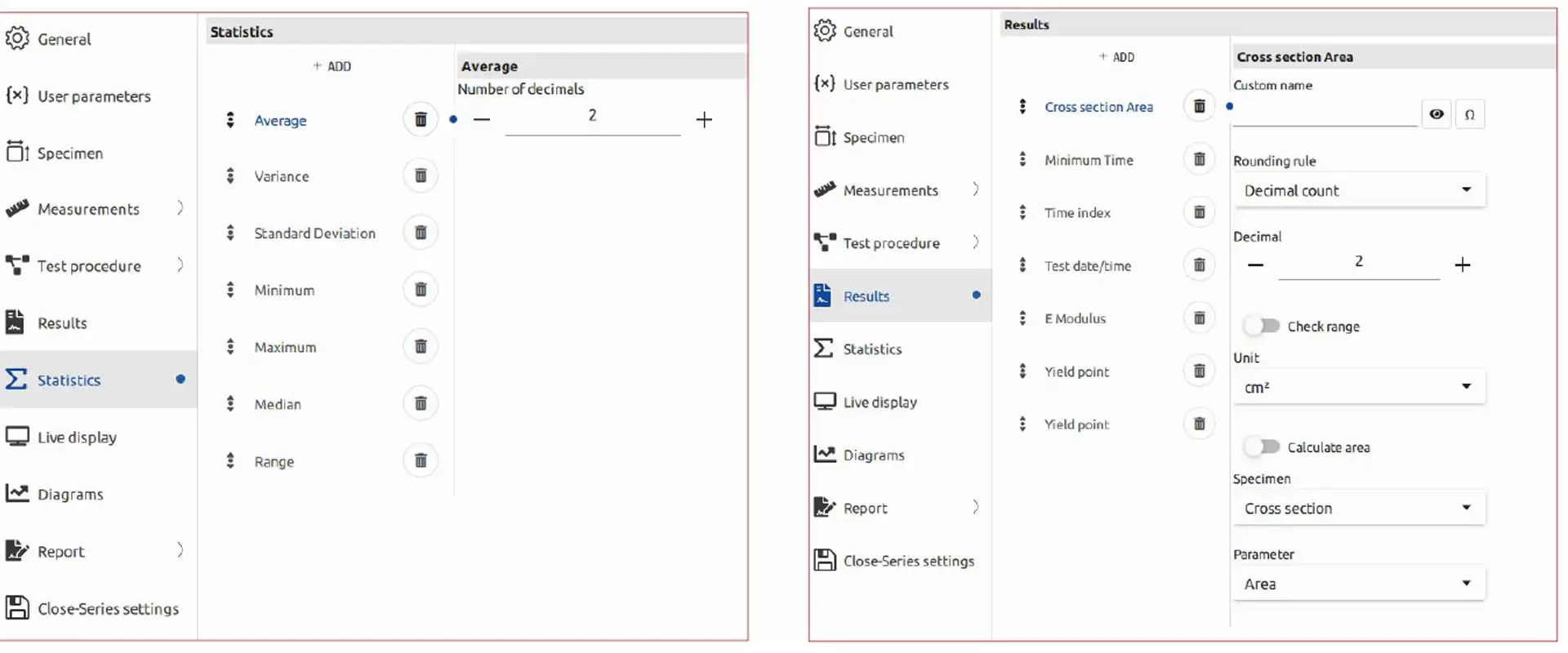Click the Custom name input field
1568x653 pixels.
(1325, 114)
